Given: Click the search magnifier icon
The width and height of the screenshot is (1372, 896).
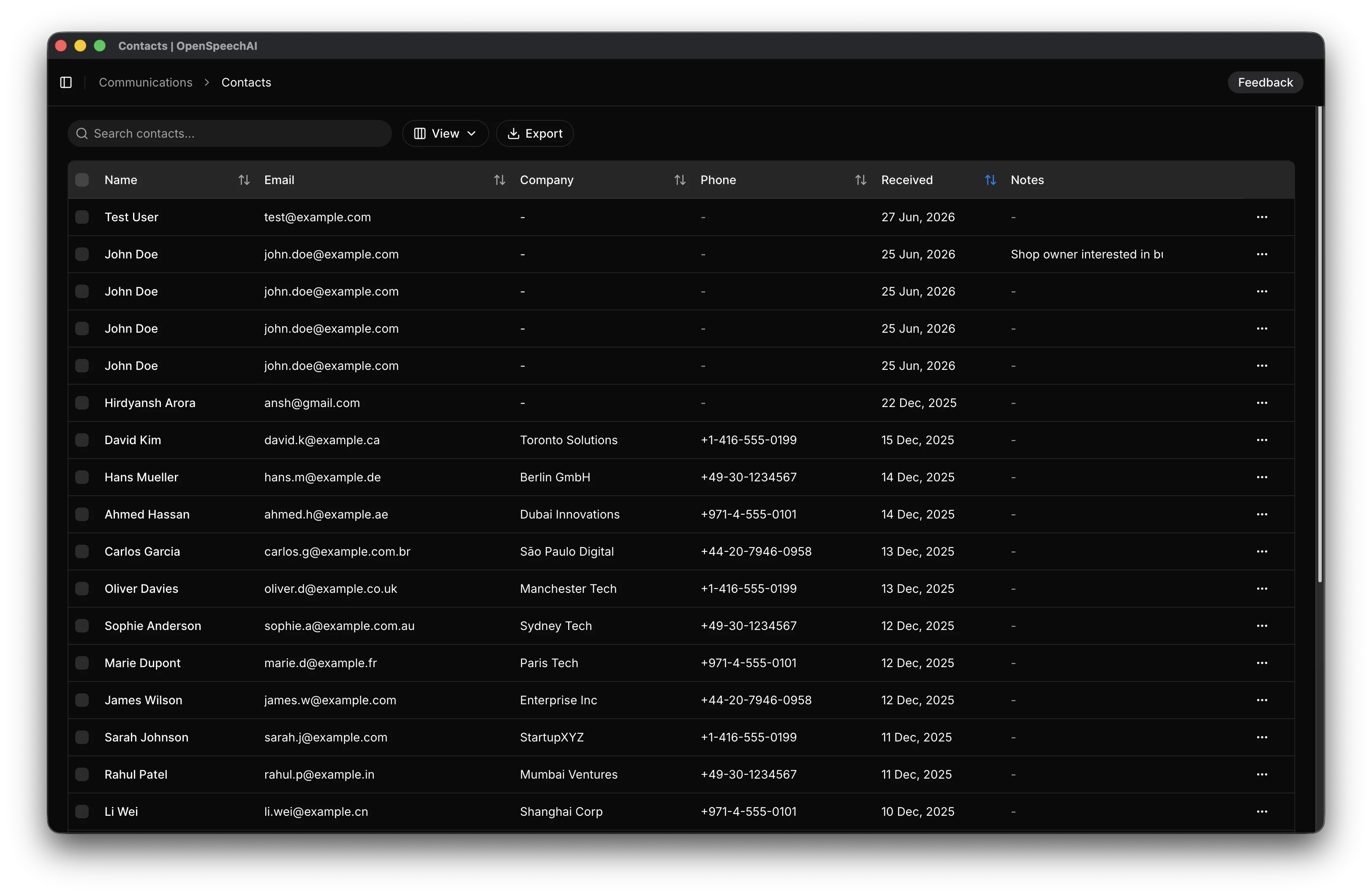Looking at the screenshot, I should (82, 134).
